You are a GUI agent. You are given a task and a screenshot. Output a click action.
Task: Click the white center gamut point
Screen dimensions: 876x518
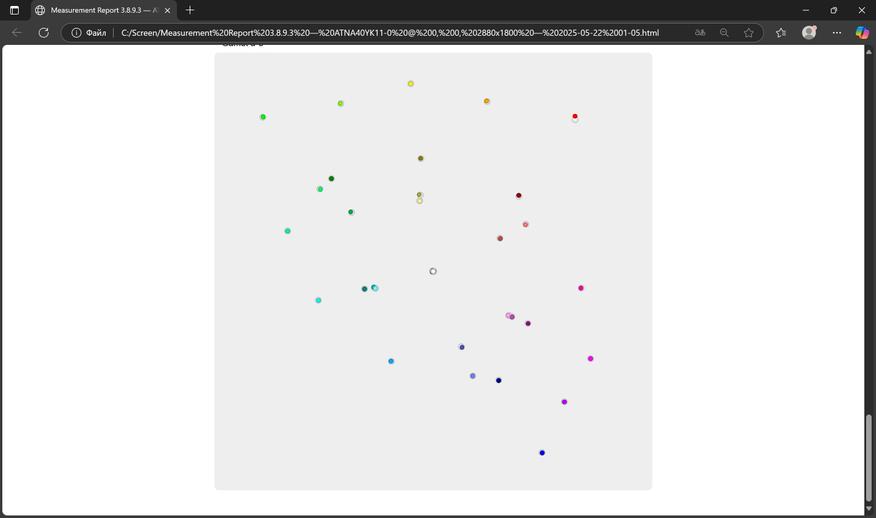click(x=433, y=271)
